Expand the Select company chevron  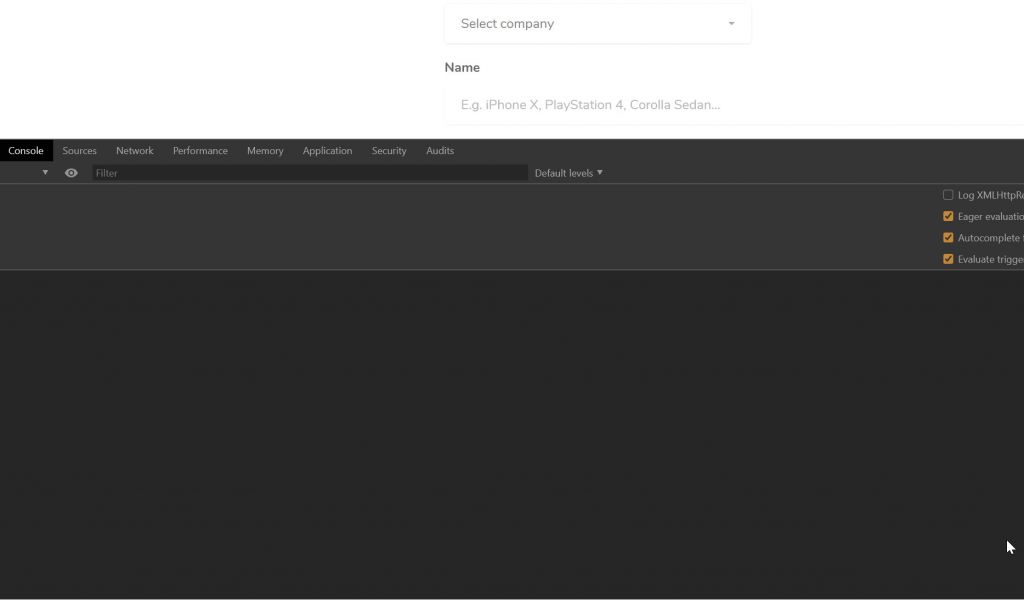(x=730, y=23)
